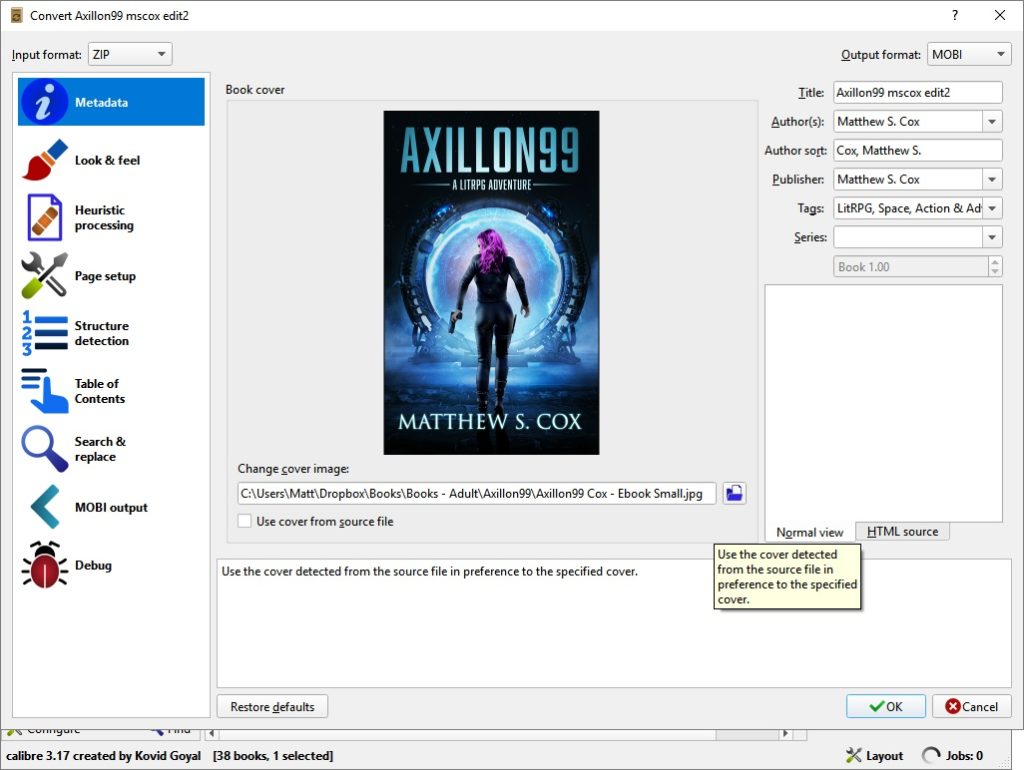This screenshot has width=1024, height=770.
Task: Click the Layout label in status bar
Action: click(884, 756)
